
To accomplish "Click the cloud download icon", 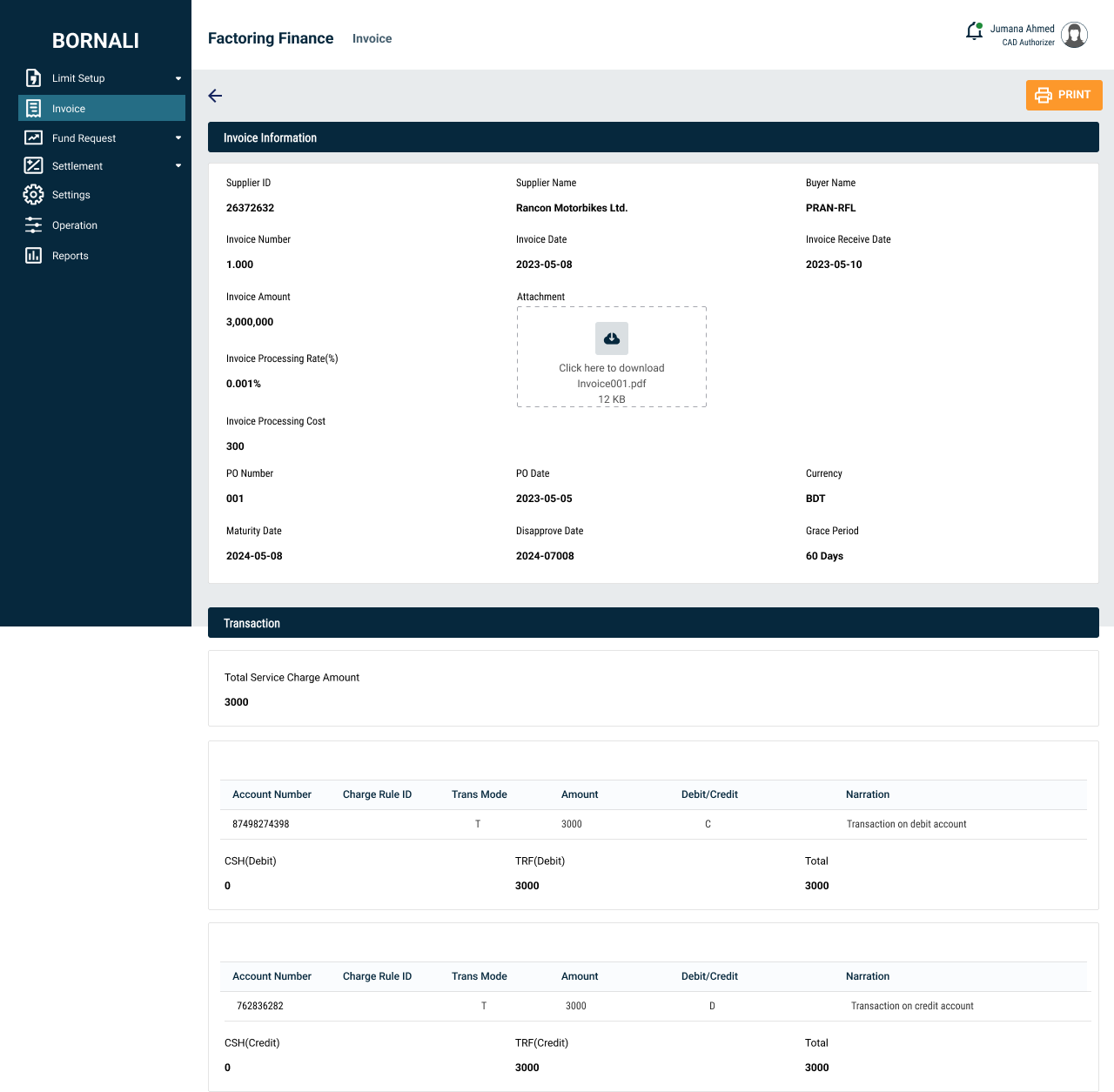I will click(612, 338).
